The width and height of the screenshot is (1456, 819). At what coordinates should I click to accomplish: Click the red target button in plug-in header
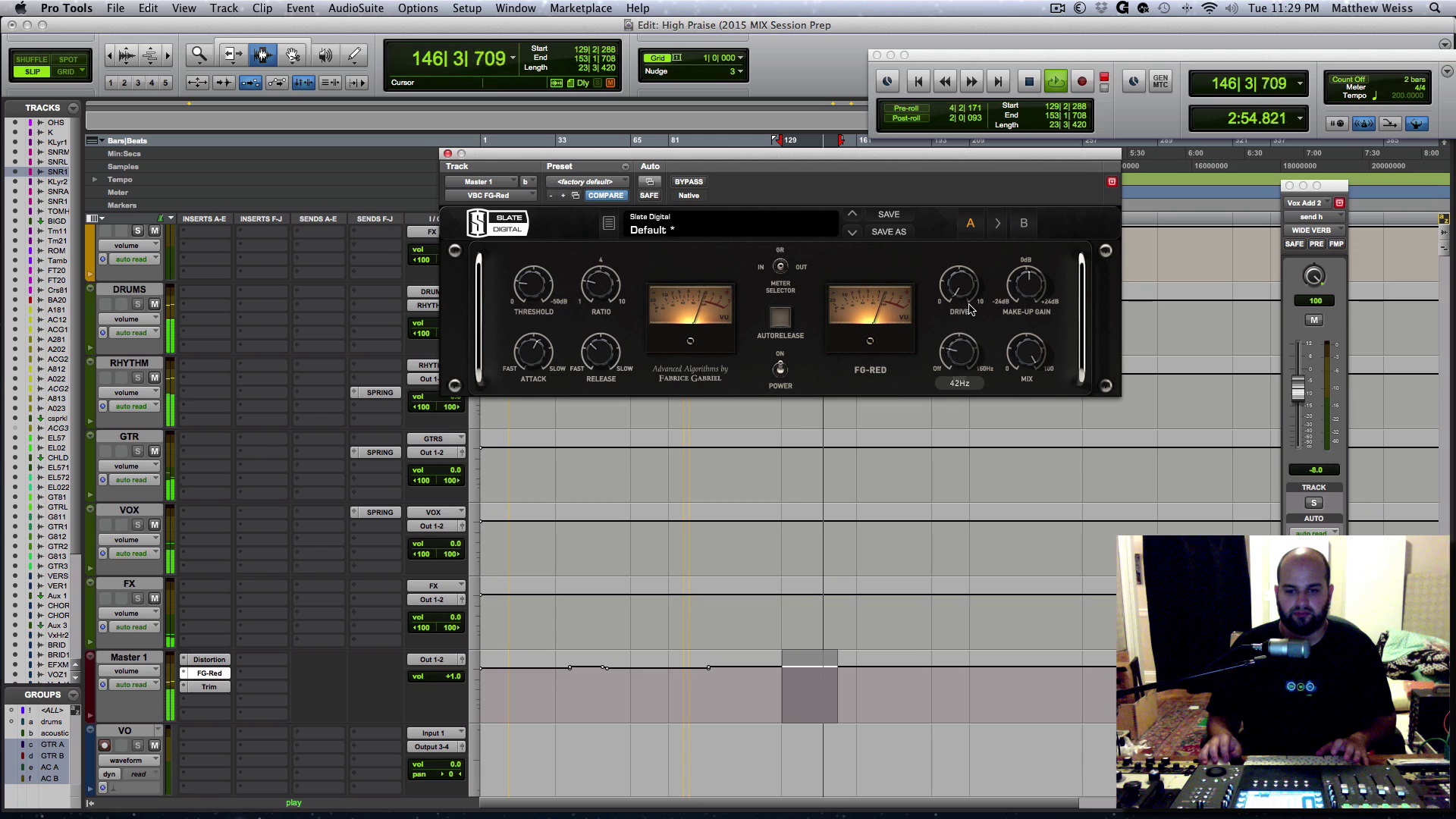pyautogui.click(x=1112, y=181)
